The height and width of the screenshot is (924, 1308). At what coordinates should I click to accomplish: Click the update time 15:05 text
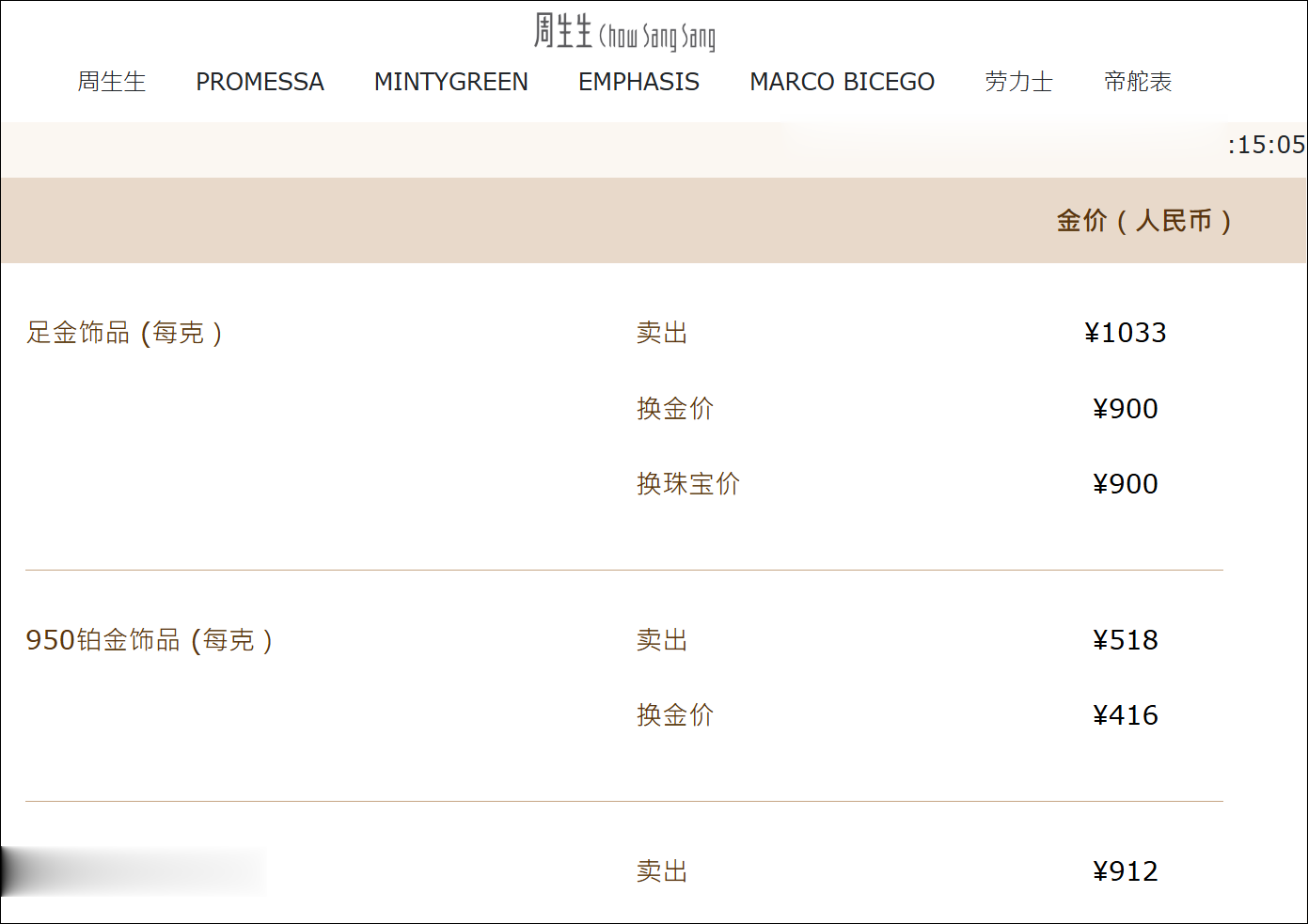click(1266, 145)
